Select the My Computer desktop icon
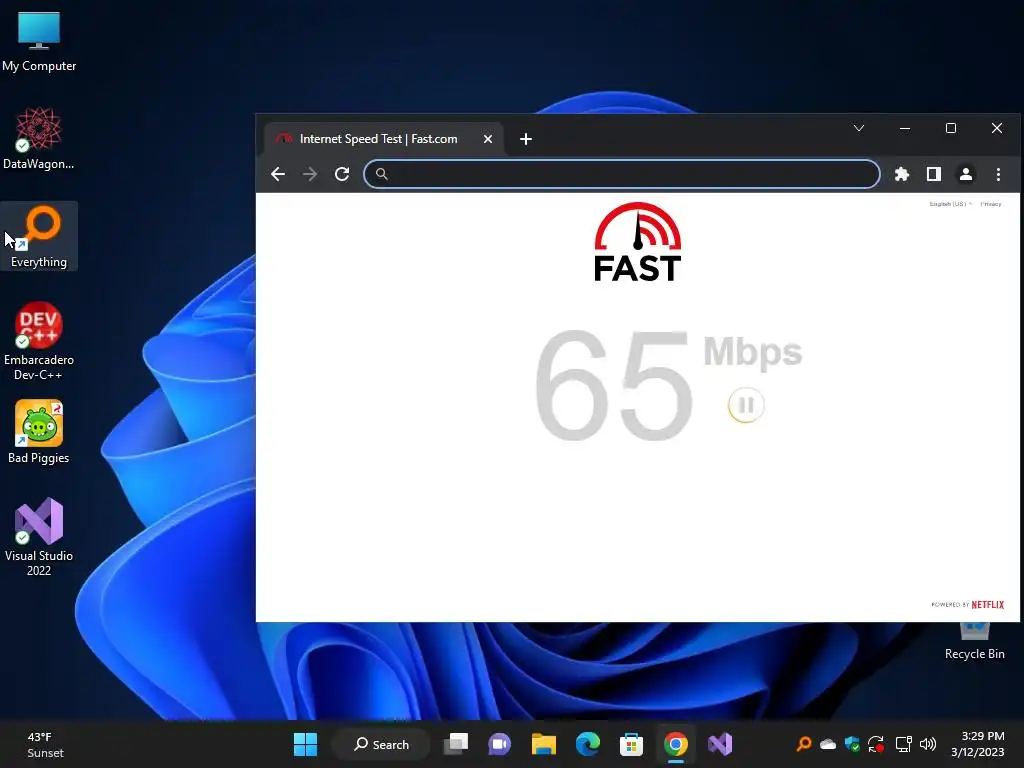 [x=39, y=41]
